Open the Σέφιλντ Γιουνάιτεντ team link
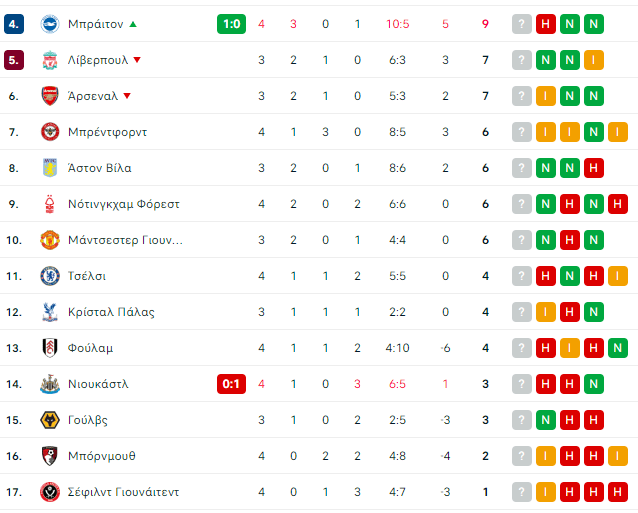Screen dimensions: 638x513 [123, 492]
